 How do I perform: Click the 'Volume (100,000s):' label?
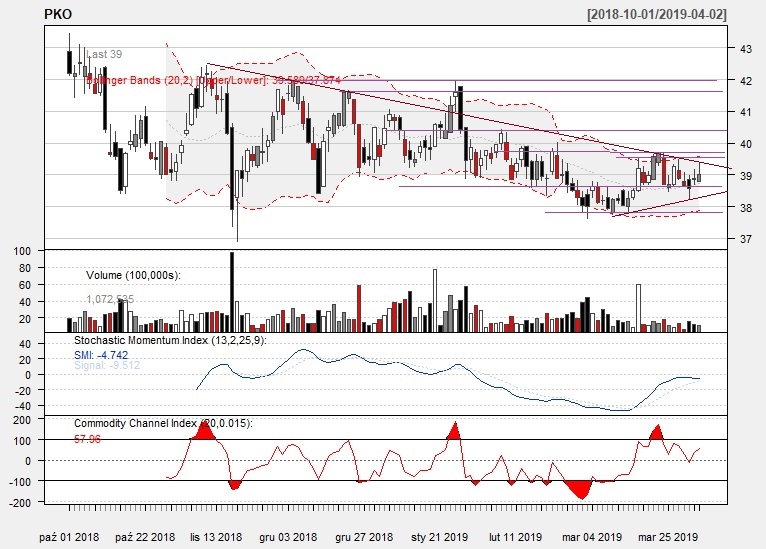click(x=133, y=275)
